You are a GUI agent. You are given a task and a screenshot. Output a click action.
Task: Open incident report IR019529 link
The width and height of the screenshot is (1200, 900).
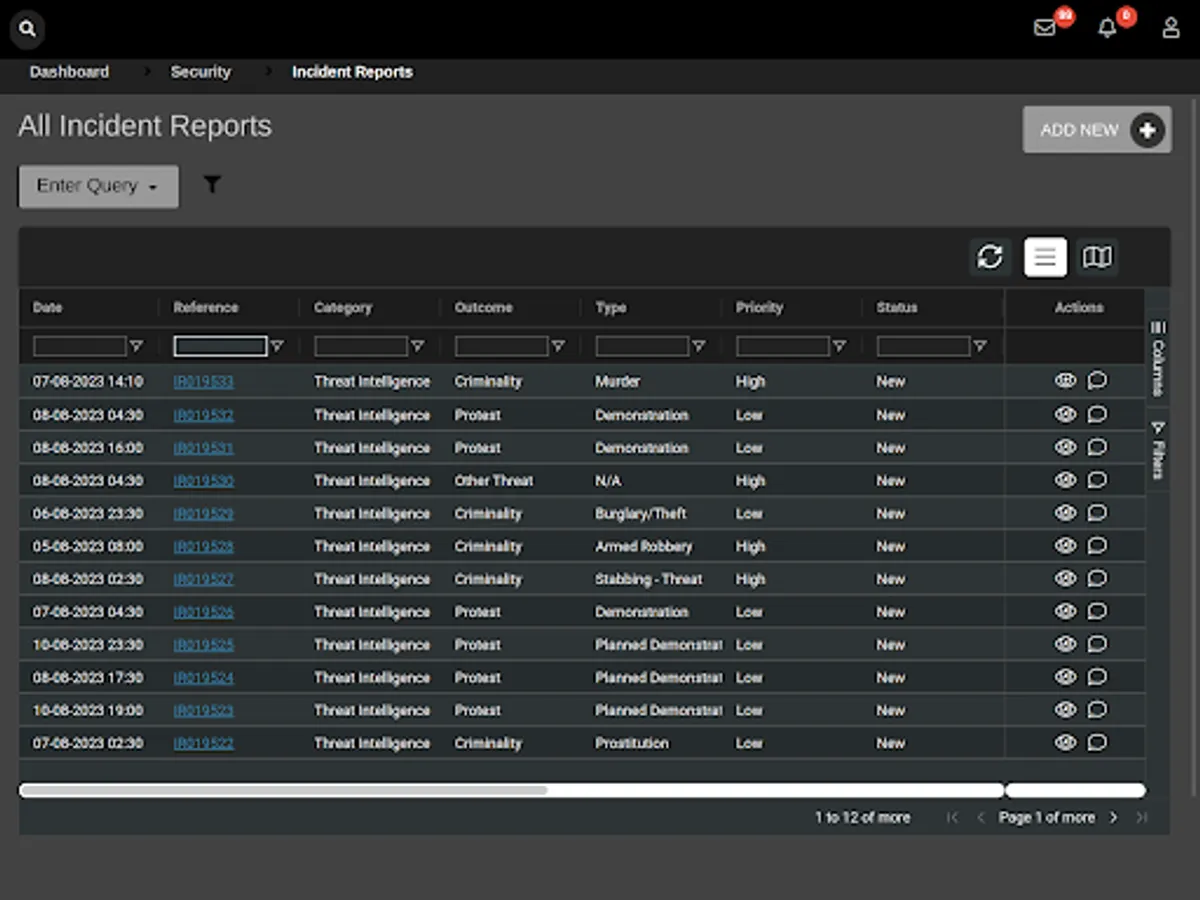tap(203, 514)
